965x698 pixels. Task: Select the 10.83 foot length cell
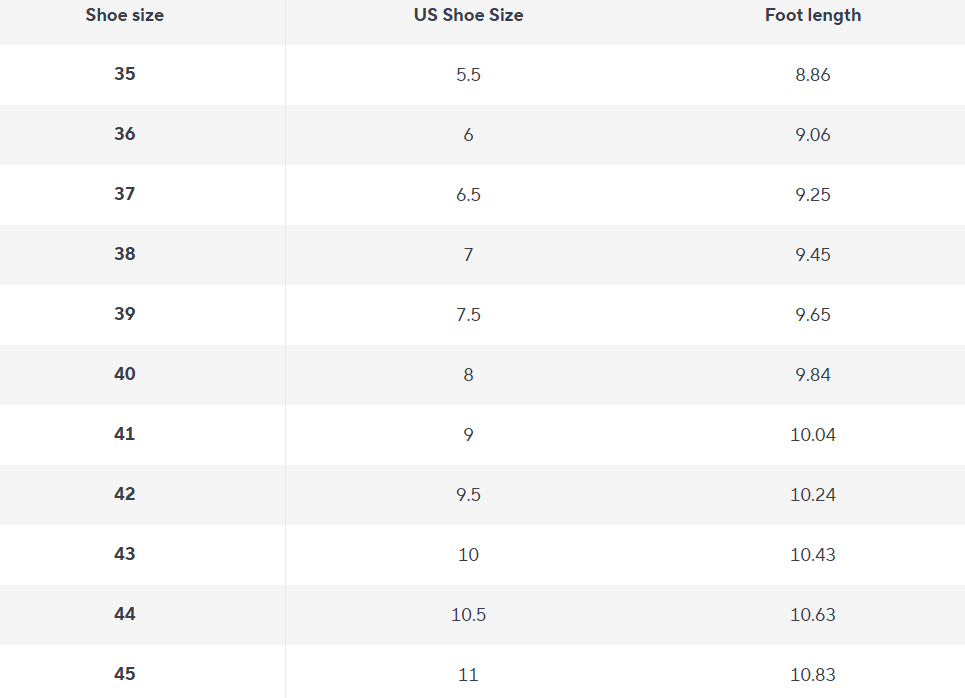pos(812,675)
